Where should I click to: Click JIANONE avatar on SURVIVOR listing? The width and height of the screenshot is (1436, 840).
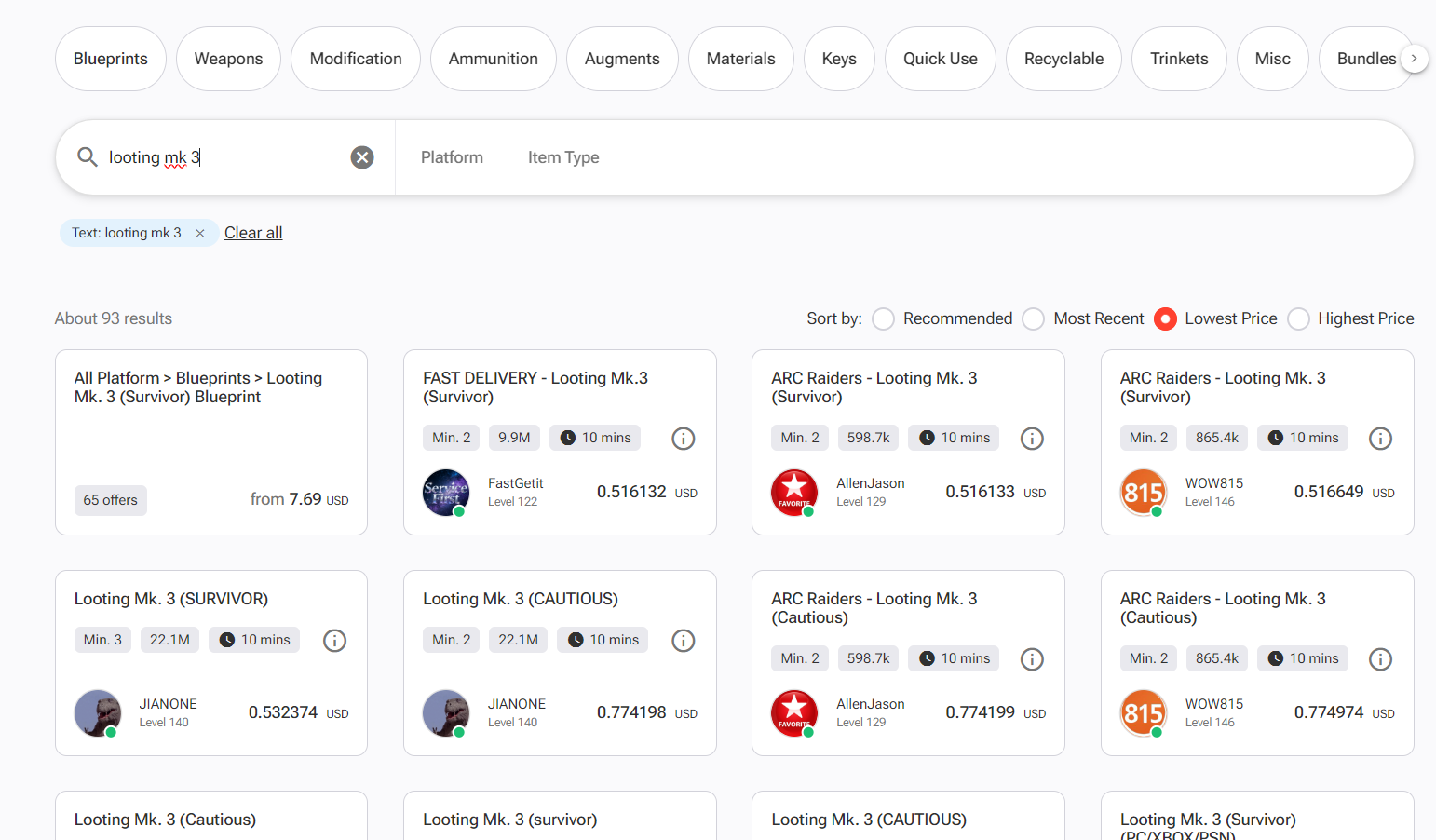pyautogui.click(x=98, y=713)
